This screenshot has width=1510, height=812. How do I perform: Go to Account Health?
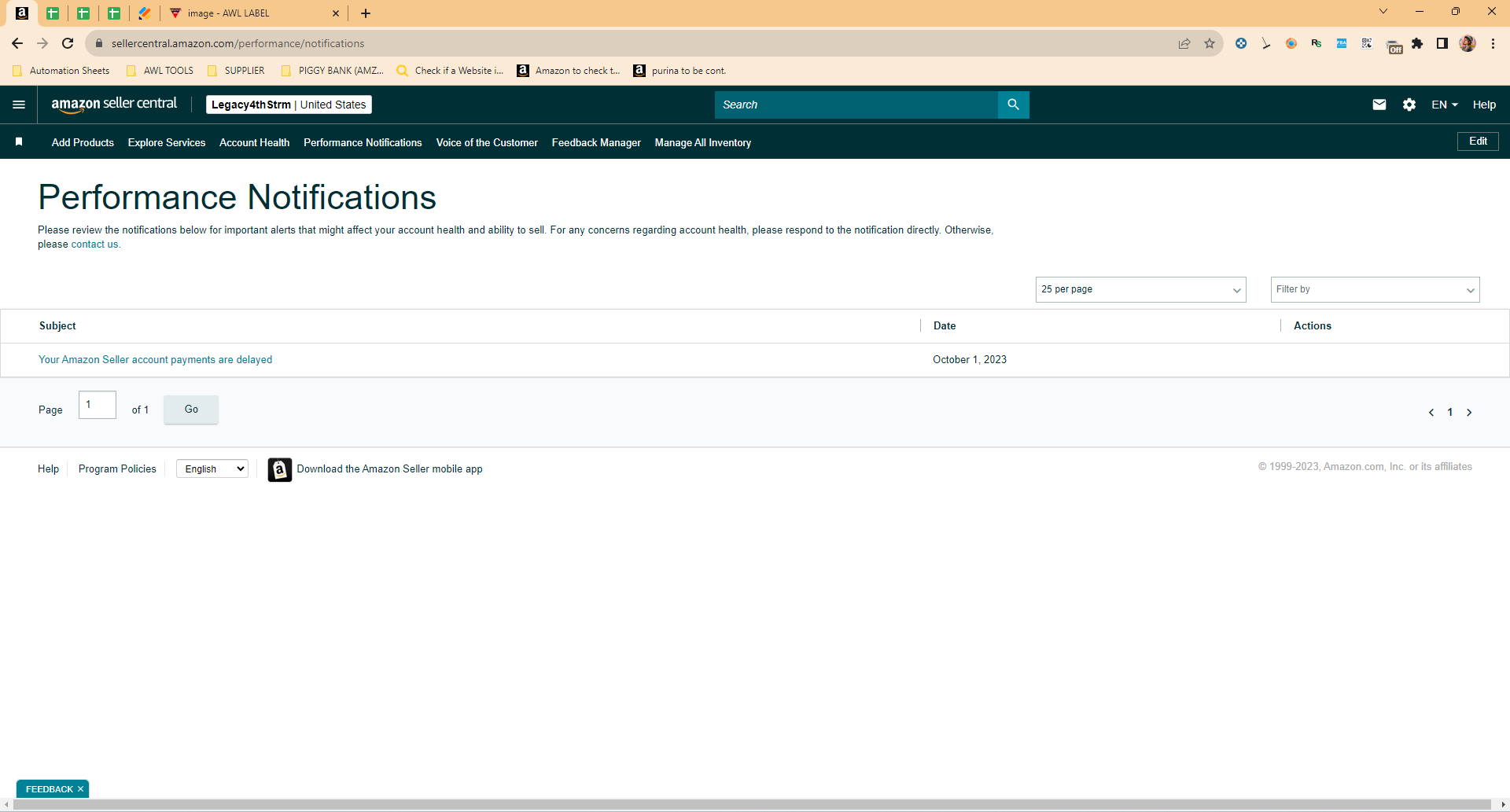(254, 142)
